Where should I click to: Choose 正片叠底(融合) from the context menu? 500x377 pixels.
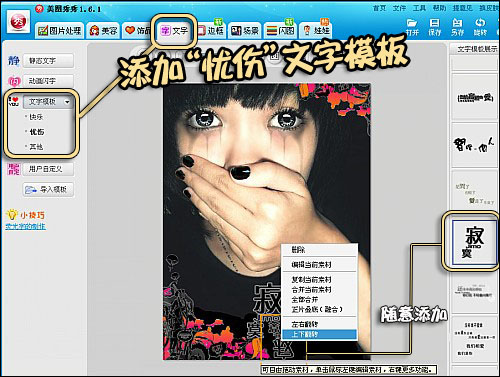tap(320, 310)
